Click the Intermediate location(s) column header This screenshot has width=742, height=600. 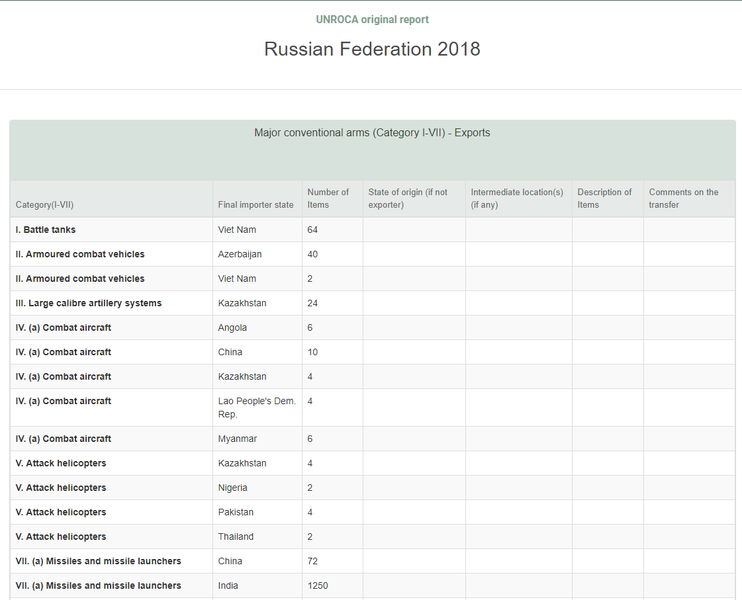(x=519, y=199)
